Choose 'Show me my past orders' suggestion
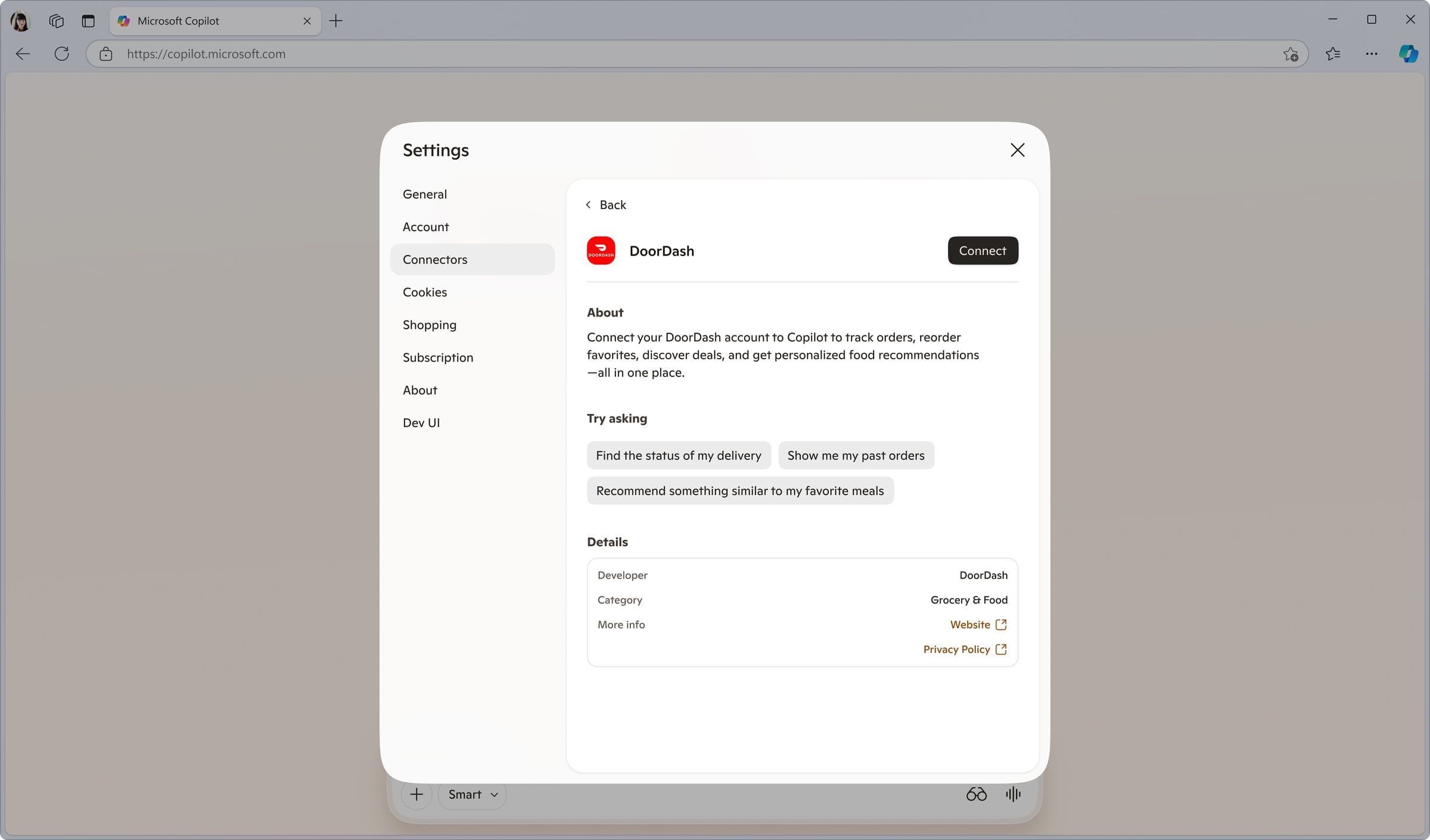Image resolution: width=1430 pixels, height=840 pixels. point(856,456)
